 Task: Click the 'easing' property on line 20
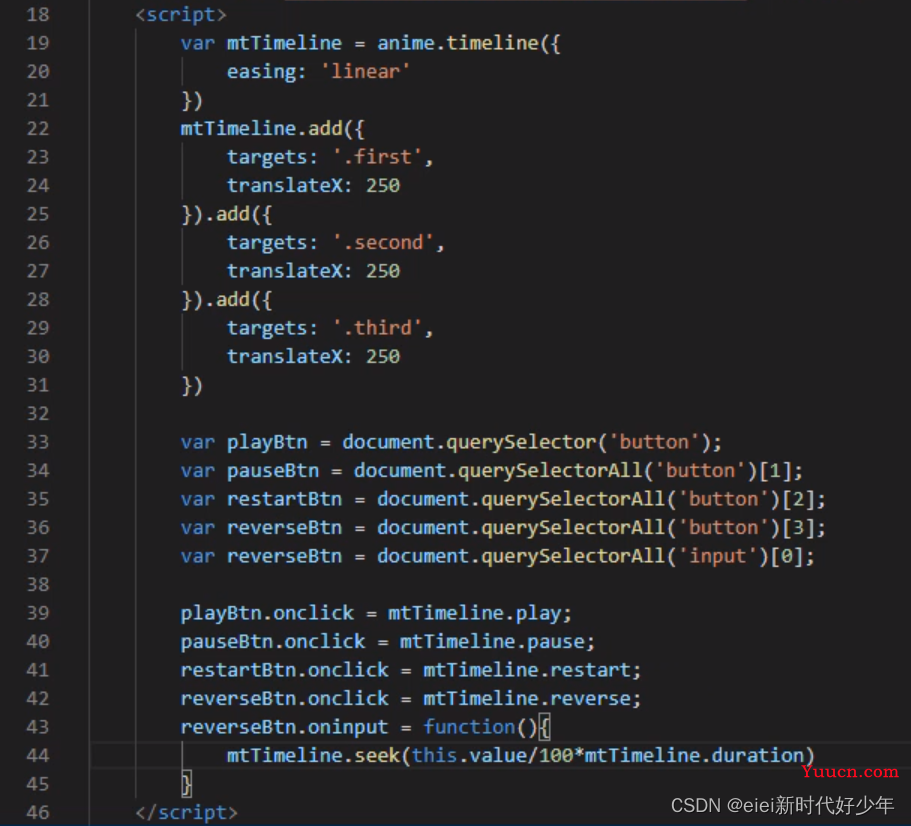pos(261,71)
